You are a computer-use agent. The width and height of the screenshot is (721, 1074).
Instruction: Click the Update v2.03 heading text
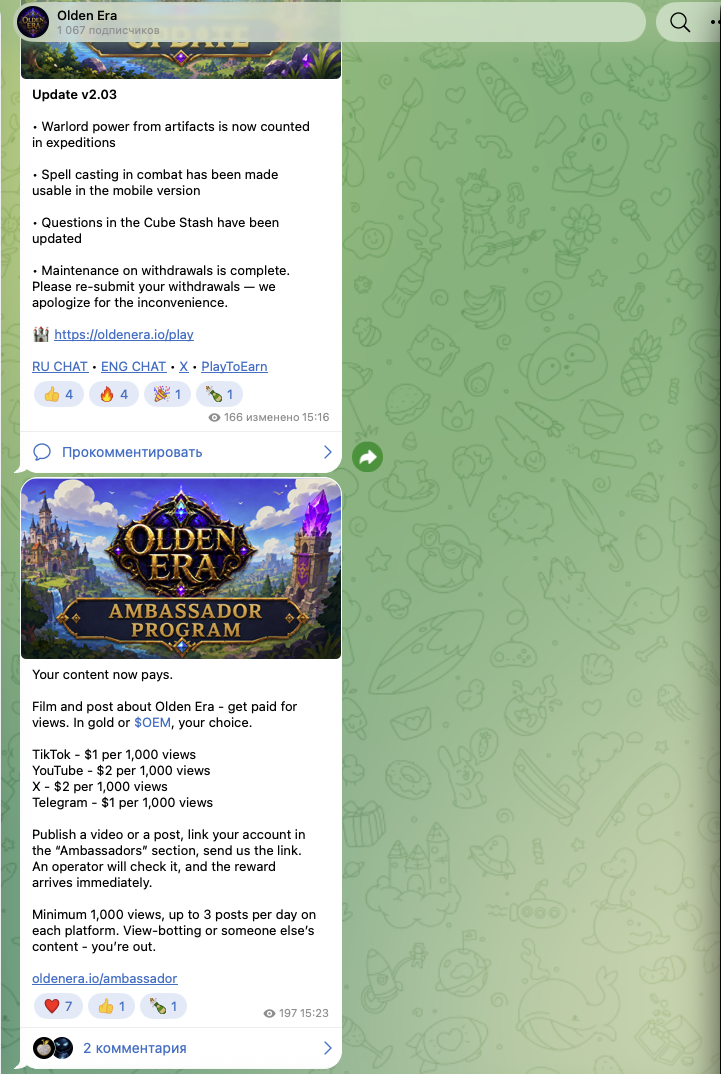(x=75, y=95)
